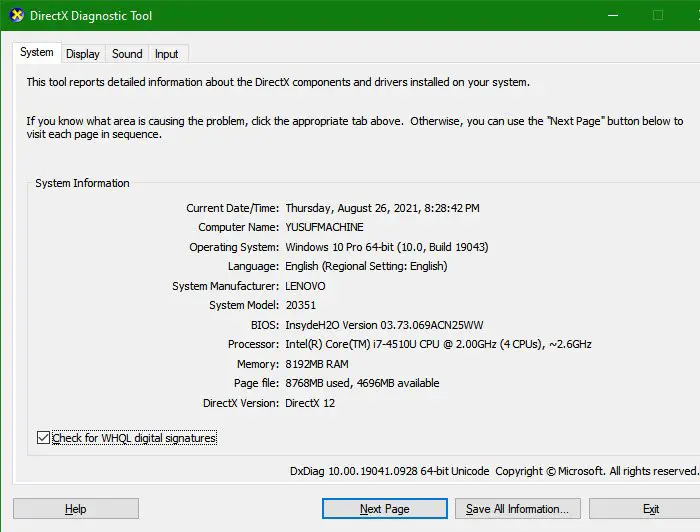
Task: Click the system model value 20351
Action: coord(300,305)
